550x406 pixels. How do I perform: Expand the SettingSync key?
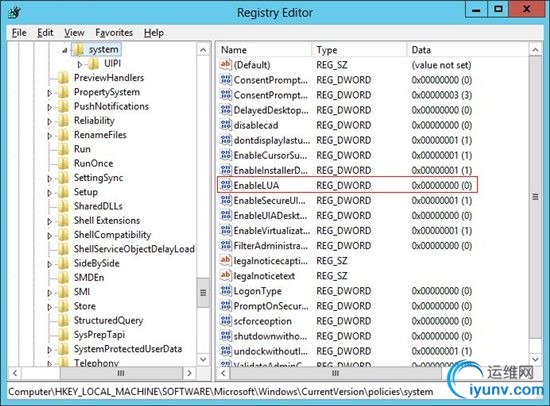[49, 179]
